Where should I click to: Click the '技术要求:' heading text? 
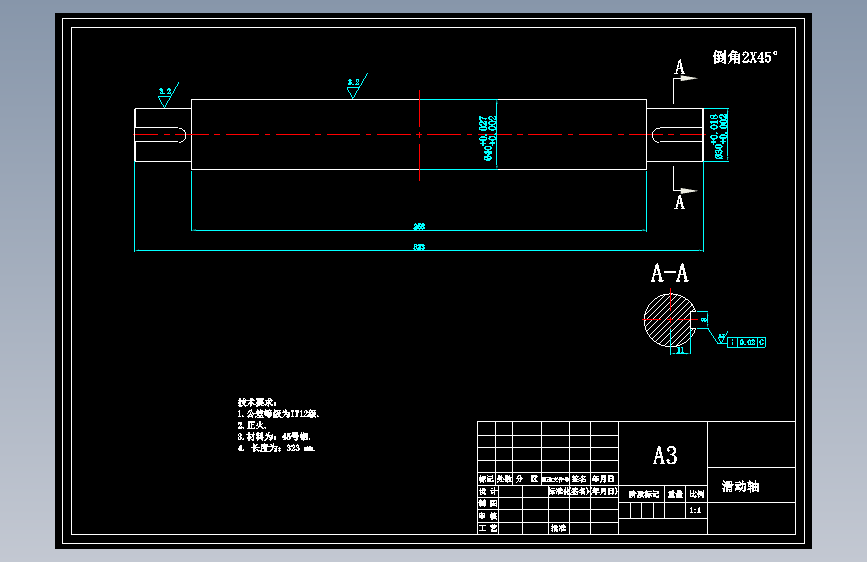pos(257,402)
